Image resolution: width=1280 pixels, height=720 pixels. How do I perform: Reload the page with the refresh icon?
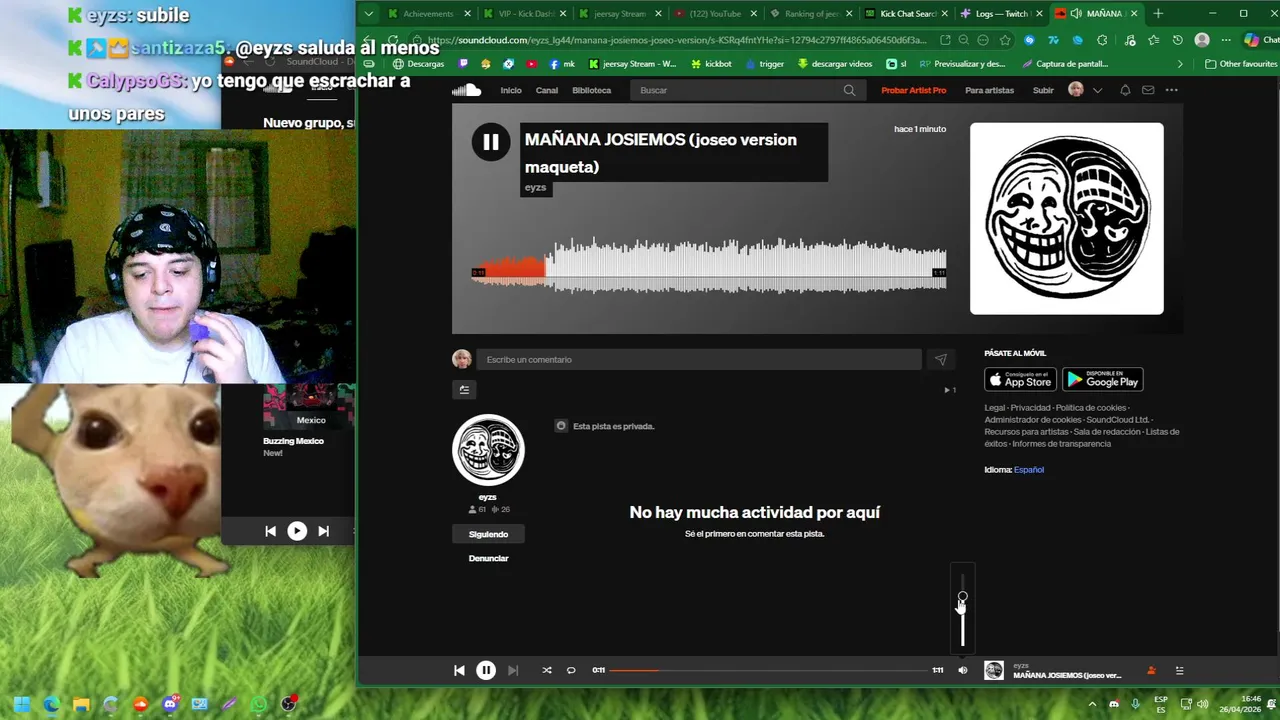pyautogui.click(x=392, y=40)
